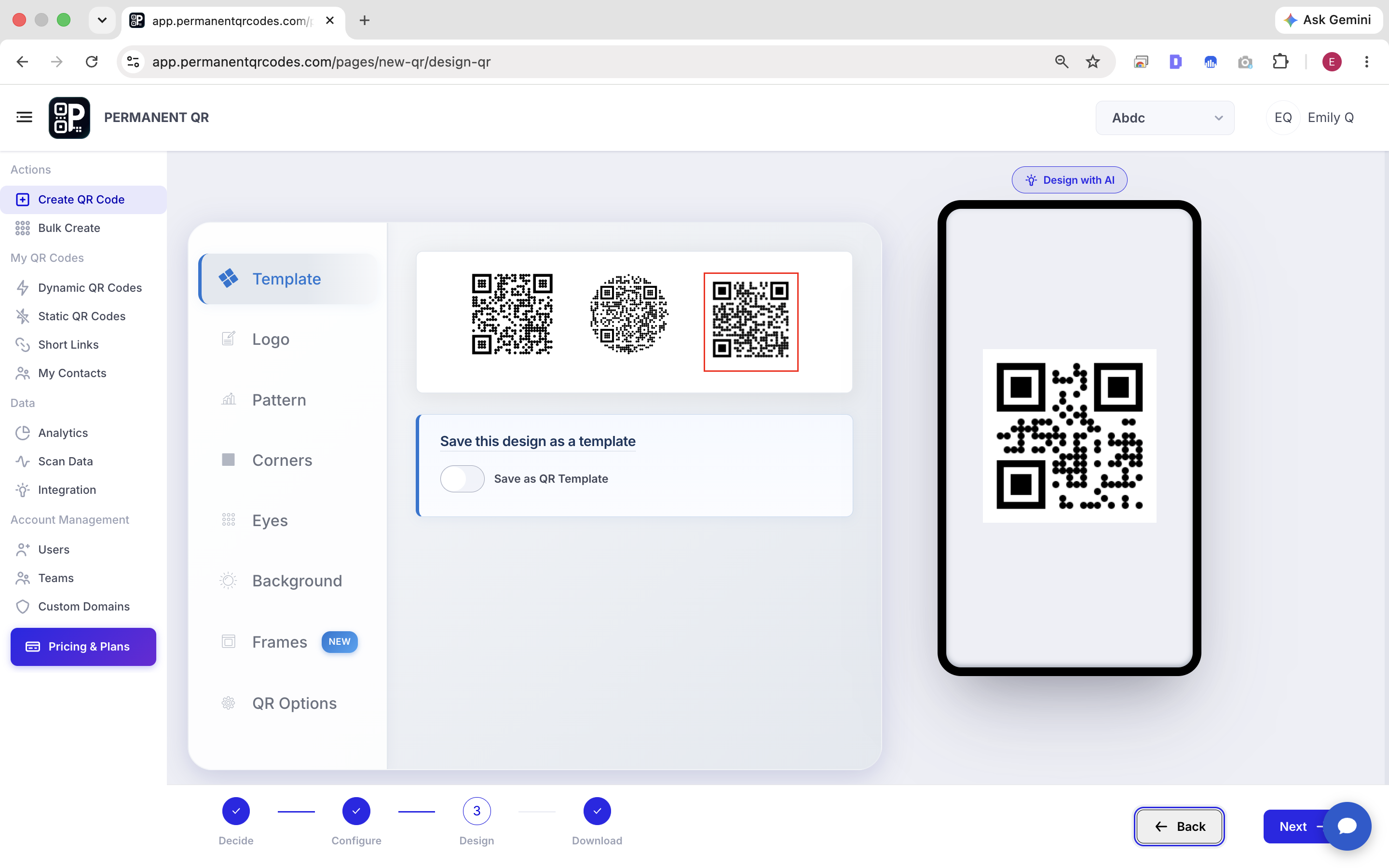Select the standard square QR template
The height and width of the screenshot is (868, 1389).
point(512,314)
